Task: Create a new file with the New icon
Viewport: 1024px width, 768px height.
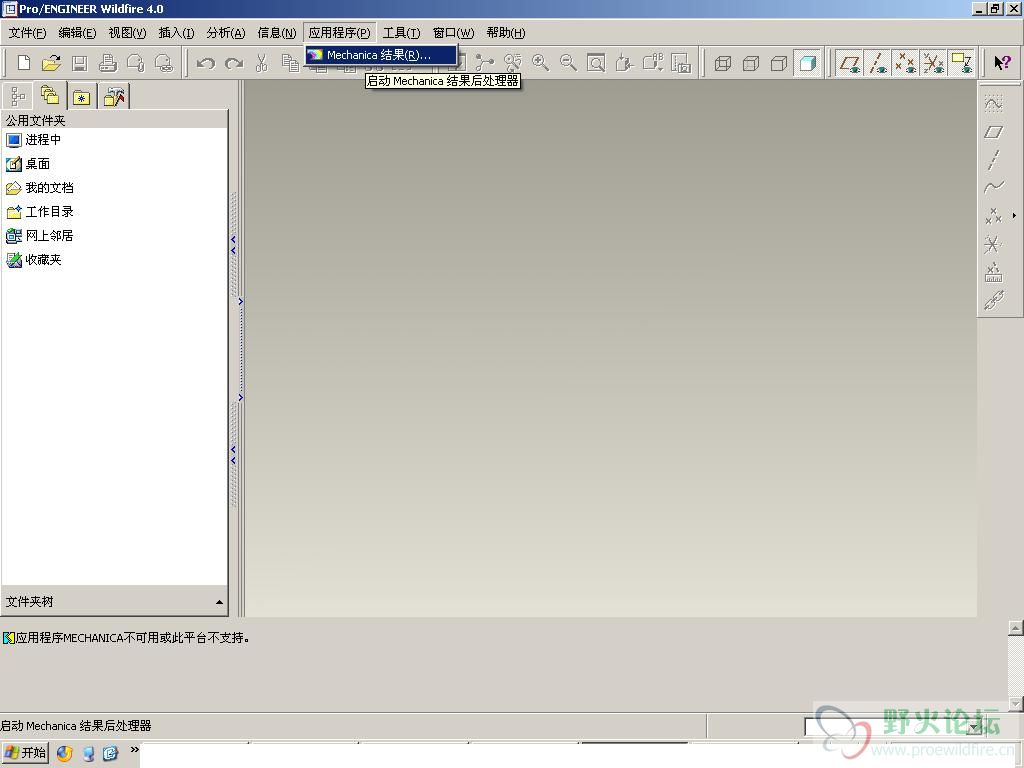Action: 24,63
